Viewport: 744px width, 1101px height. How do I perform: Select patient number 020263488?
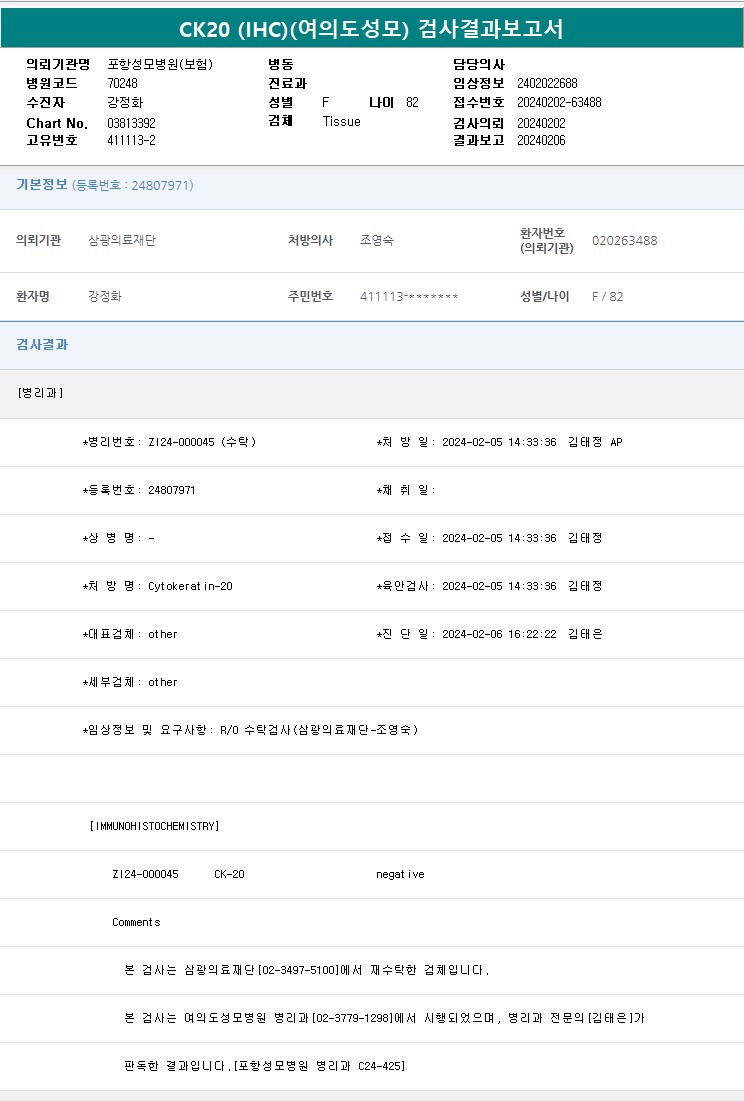624,240
